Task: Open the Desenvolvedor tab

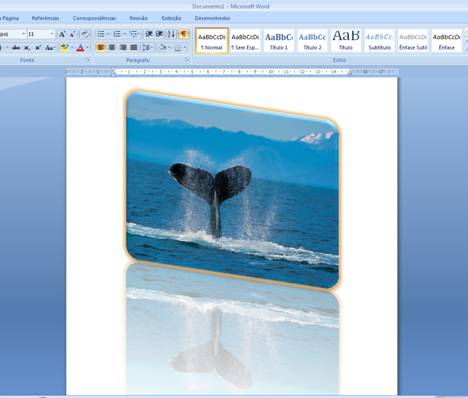Action: click(x=212, y=18)
